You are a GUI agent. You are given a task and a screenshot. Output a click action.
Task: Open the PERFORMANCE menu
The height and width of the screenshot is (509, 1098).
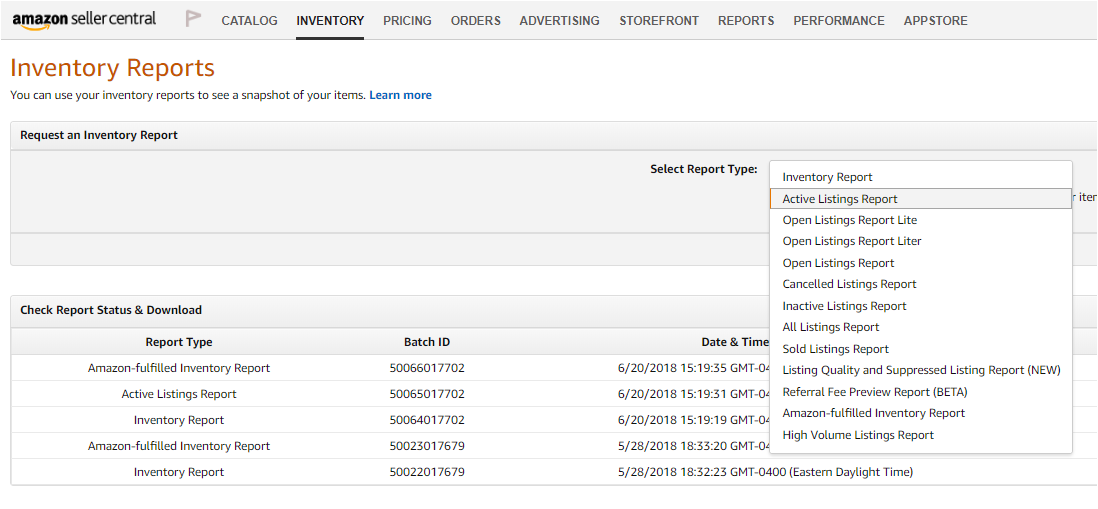[x=839, y=21]
